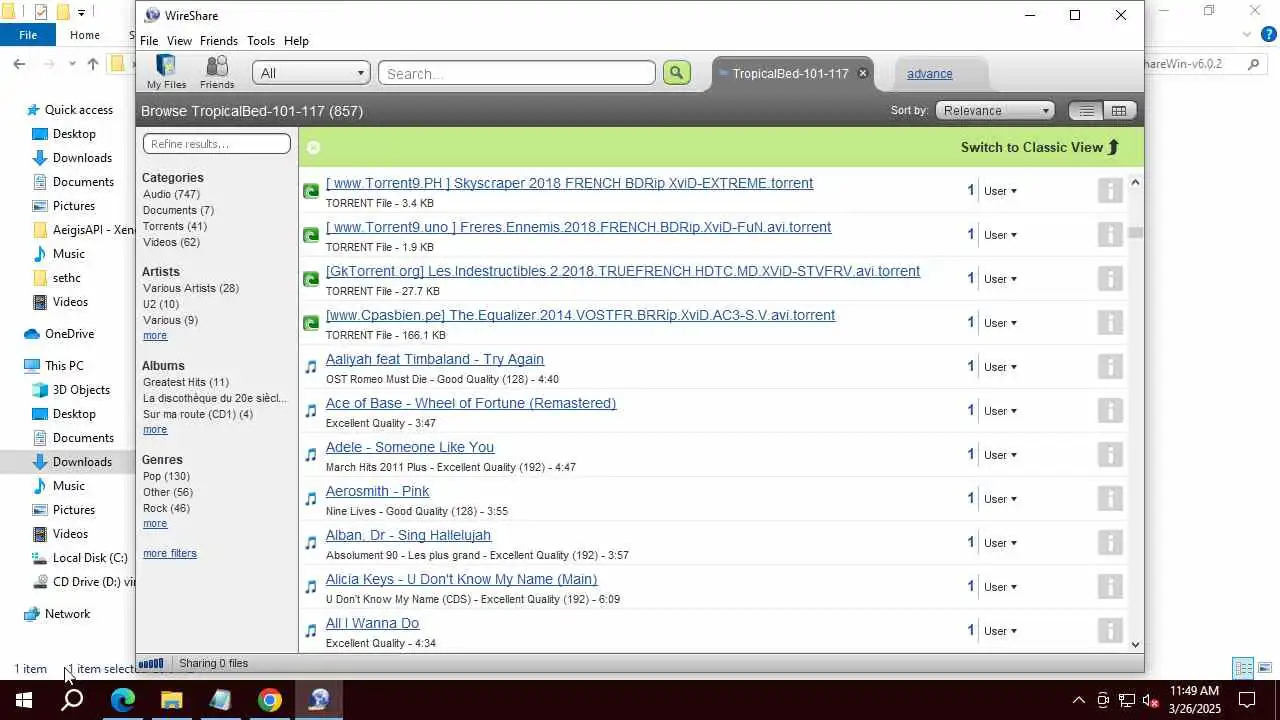Screen dimensions: 1280x720
Task: Show more Albums via more link
Action: 155,429
